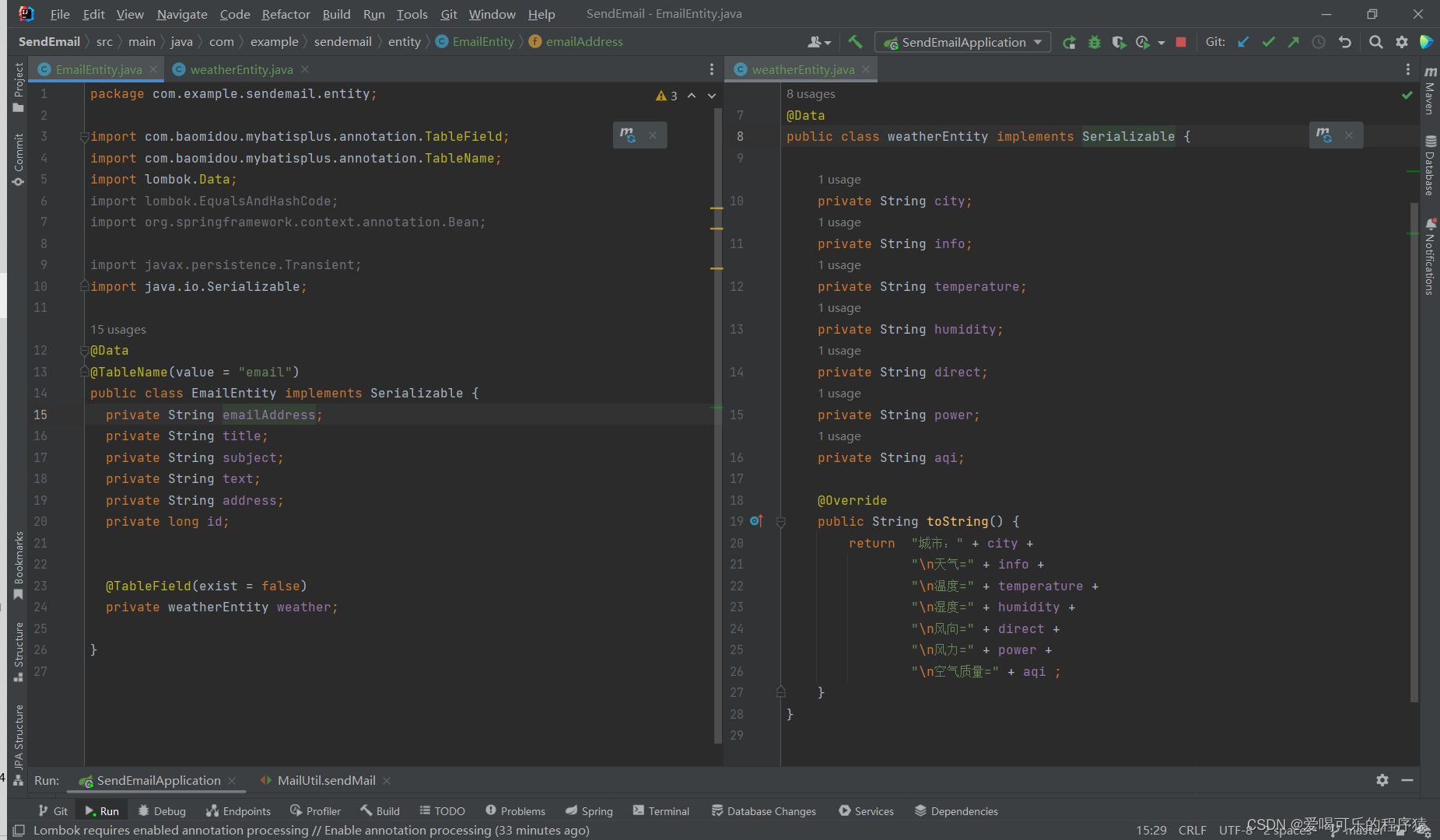Rerun SendEmailApplication with the green rerun icon

[1070, 42]
